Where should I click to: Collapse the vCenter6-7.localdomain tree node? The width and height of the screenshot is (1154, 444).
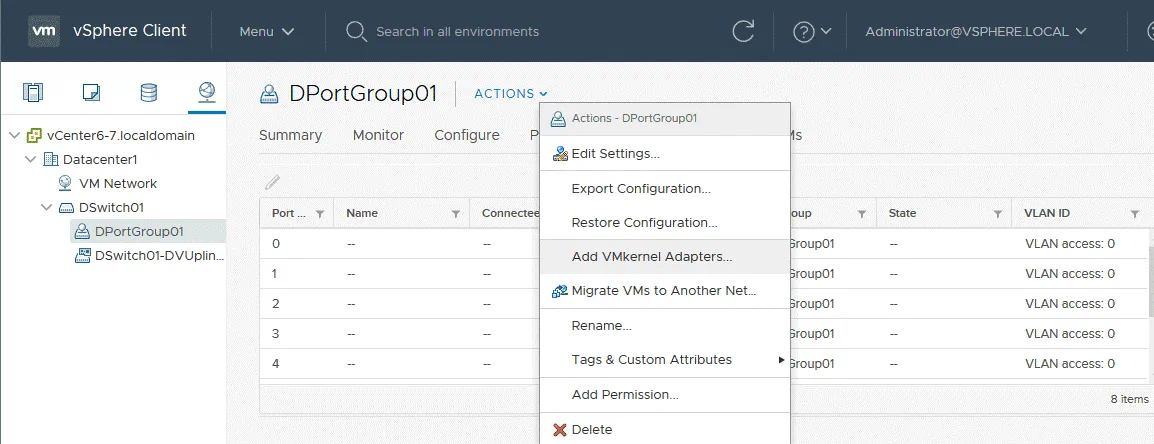coord(13,135)
